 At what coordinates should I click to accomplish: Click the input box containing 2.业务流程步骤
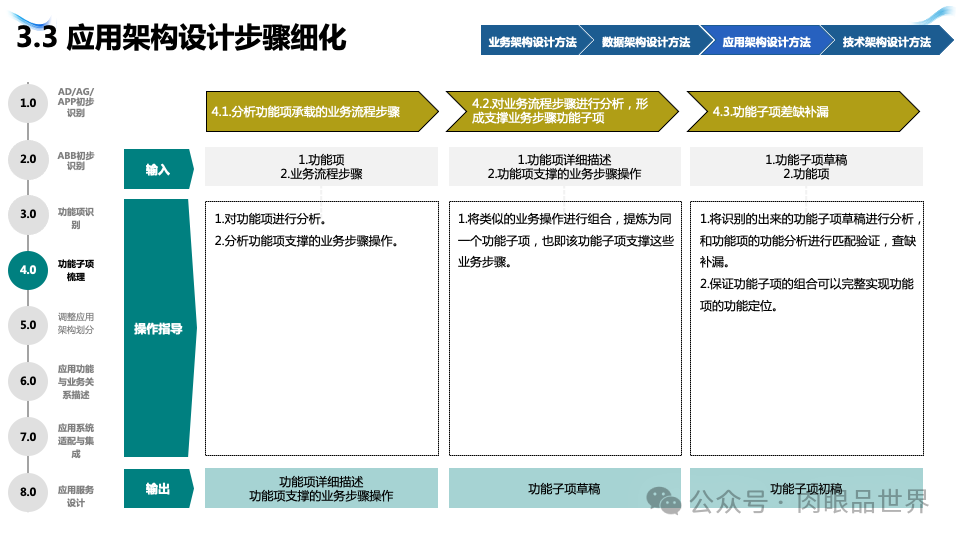click(x=321, y=167)
